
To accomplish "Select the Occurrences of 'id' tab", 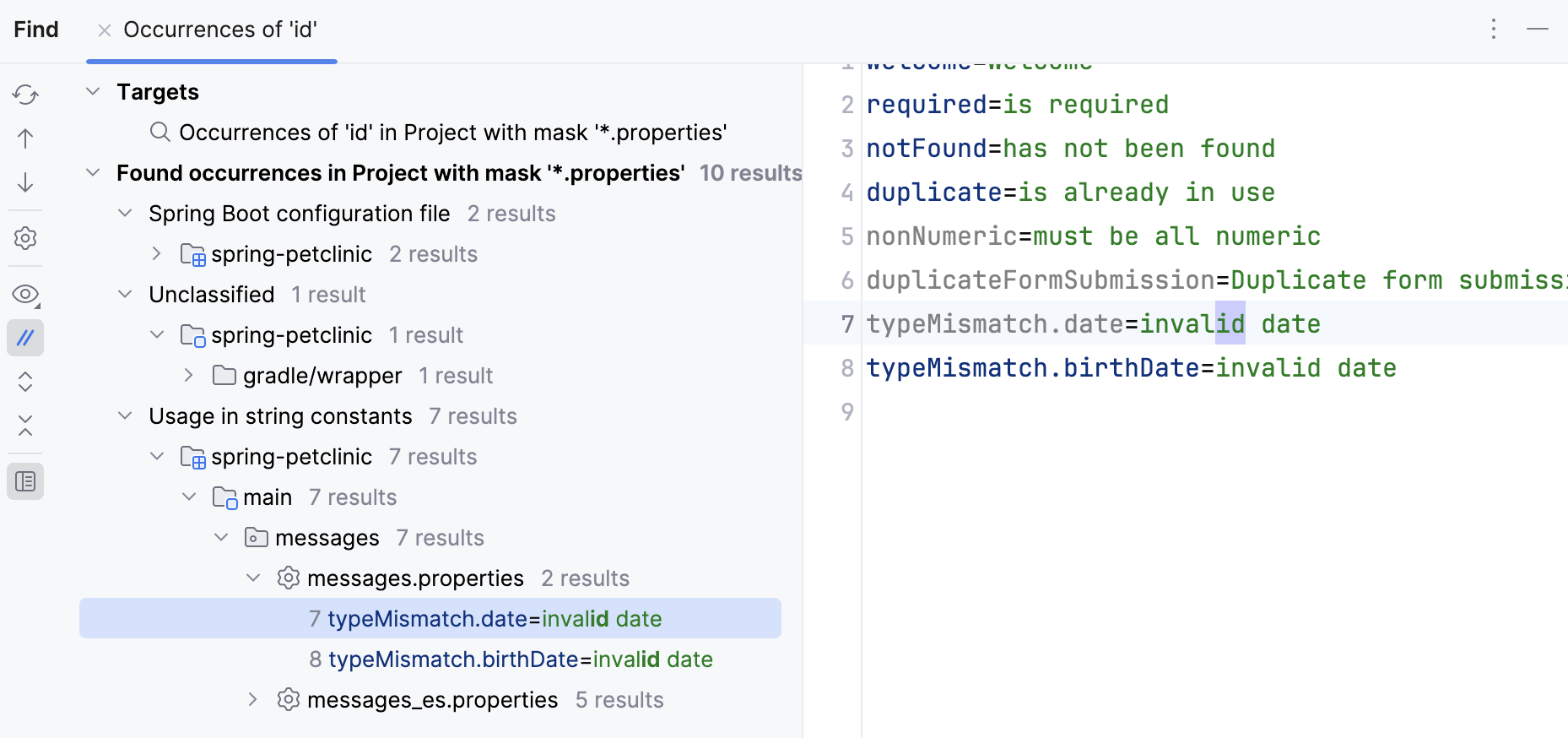I will pos(220,30).
